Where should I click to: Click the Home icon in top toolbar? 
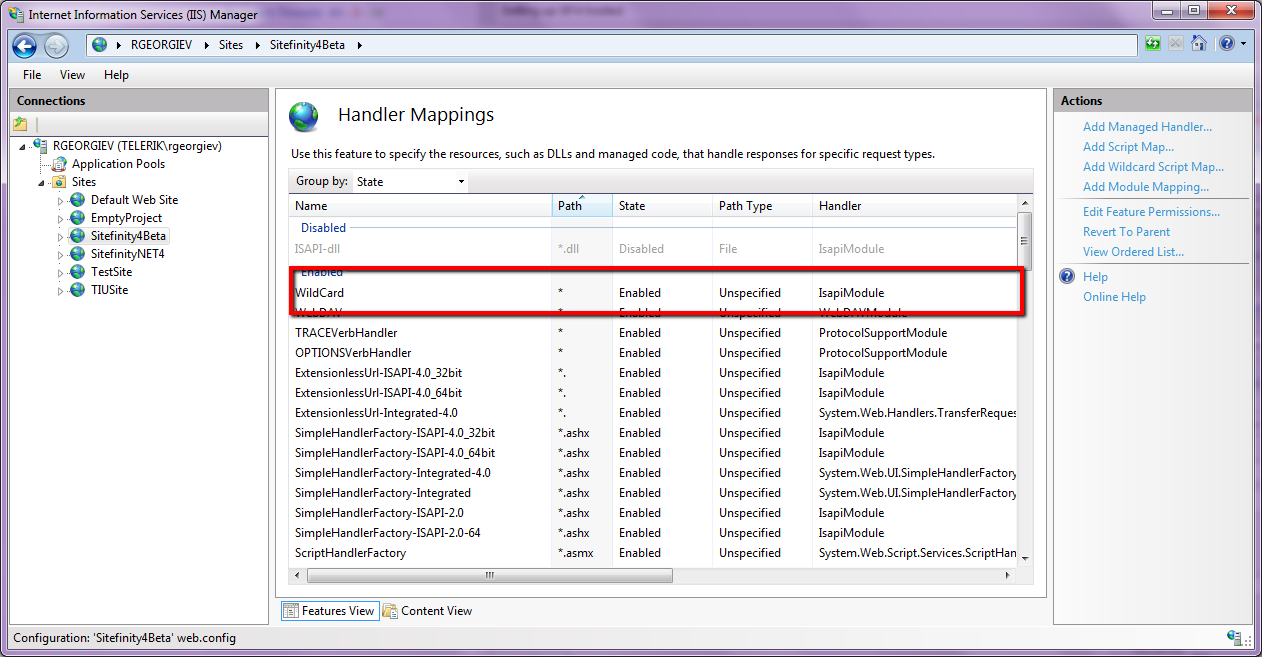tap(1198, 44)
